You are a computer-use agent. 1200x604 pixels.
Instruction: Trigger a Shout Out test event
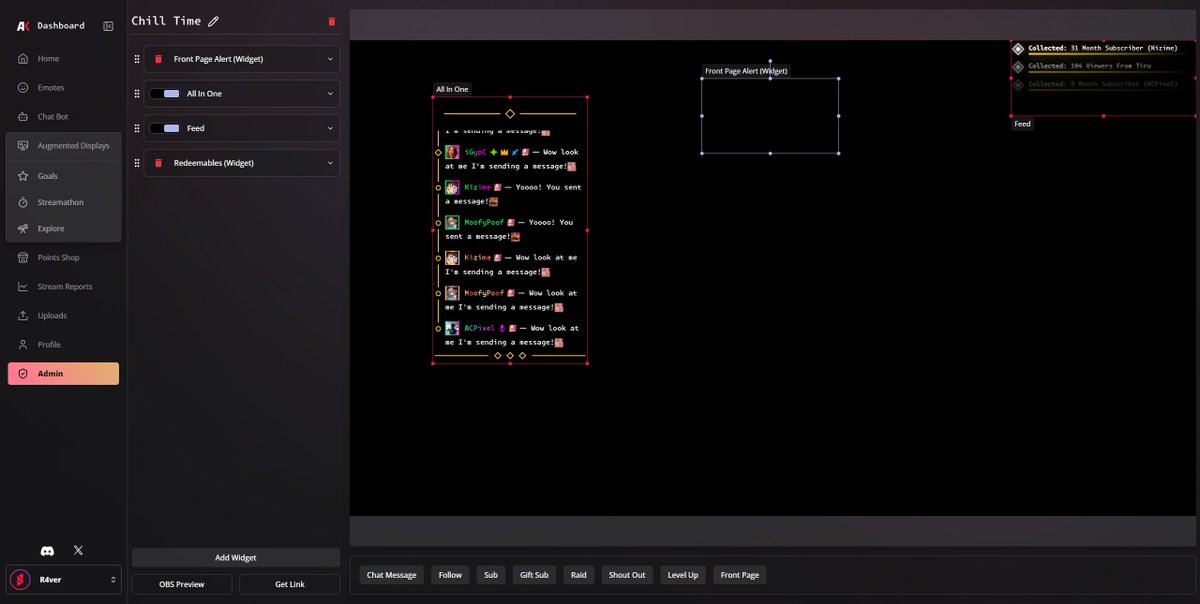click(627, 575)
